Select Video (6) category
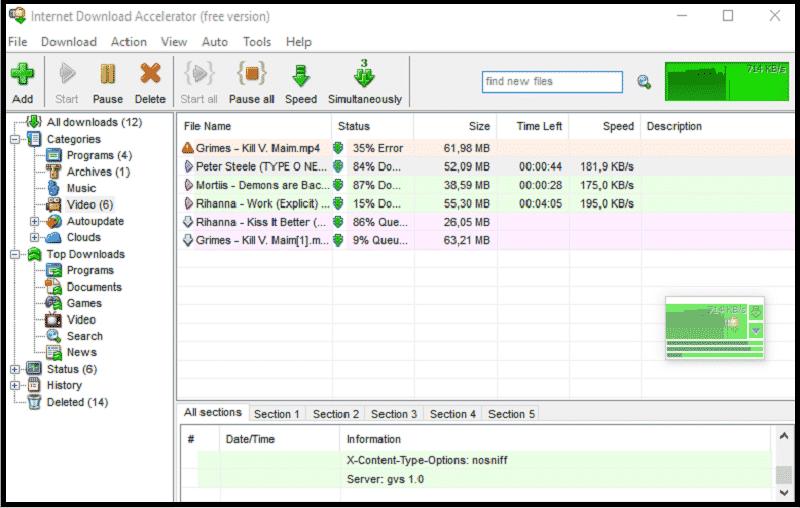Image resolution: width=800 pixels, height=508 pixels. tap(90, 205)
